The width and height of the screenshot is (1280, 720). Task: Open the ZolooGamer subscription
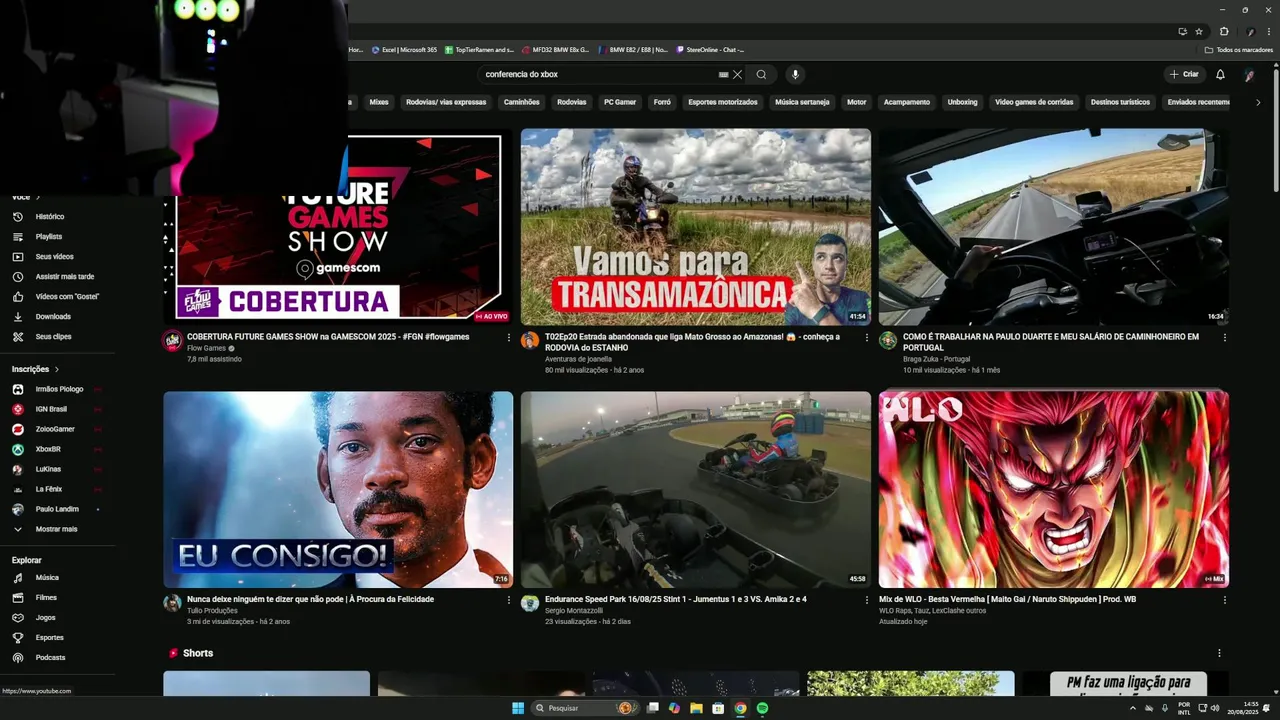pyautogui.click(x=55, y=429)
